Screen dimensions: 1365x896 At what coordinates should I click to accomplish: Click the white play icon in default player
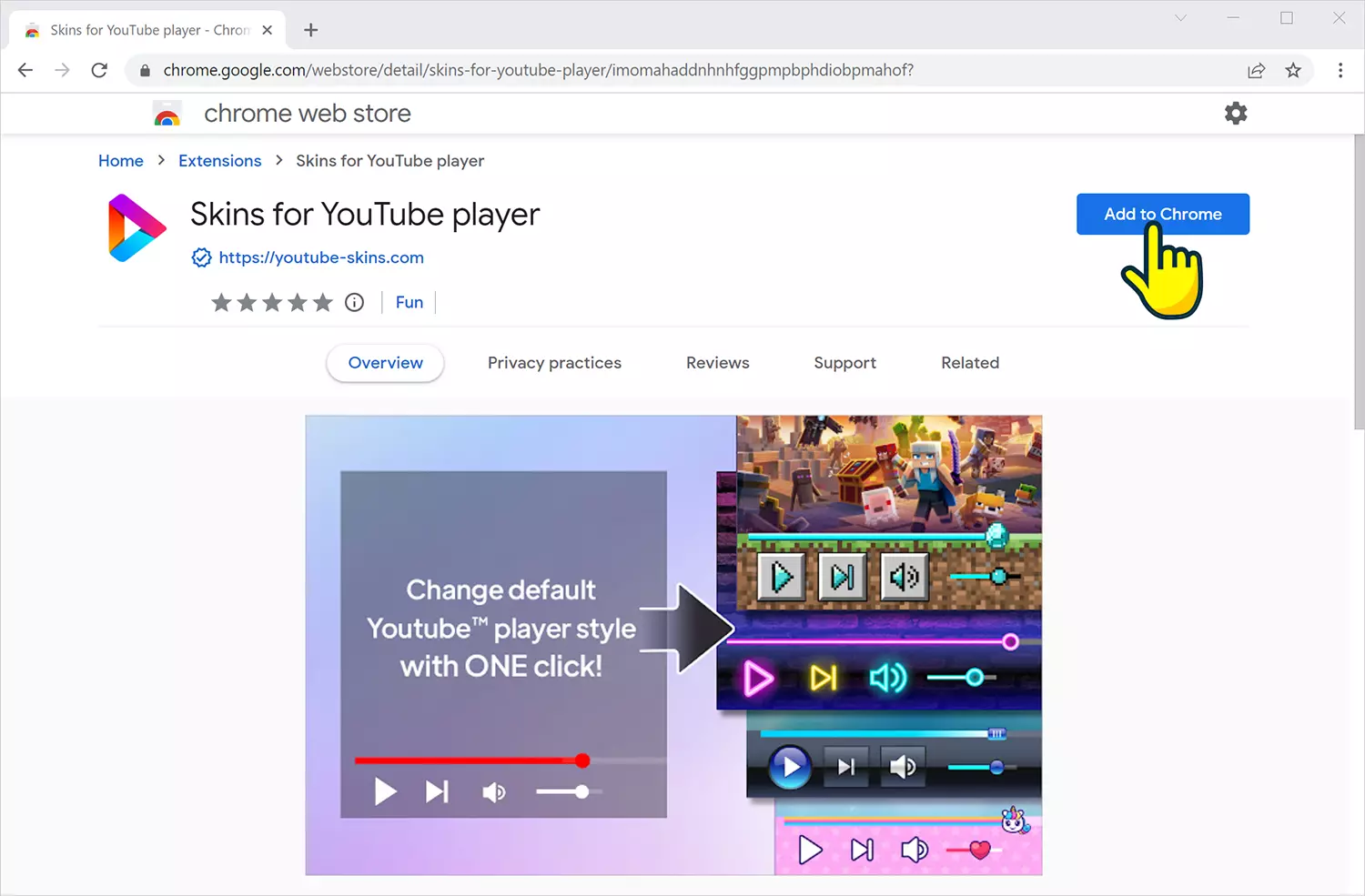coord(385,791)
